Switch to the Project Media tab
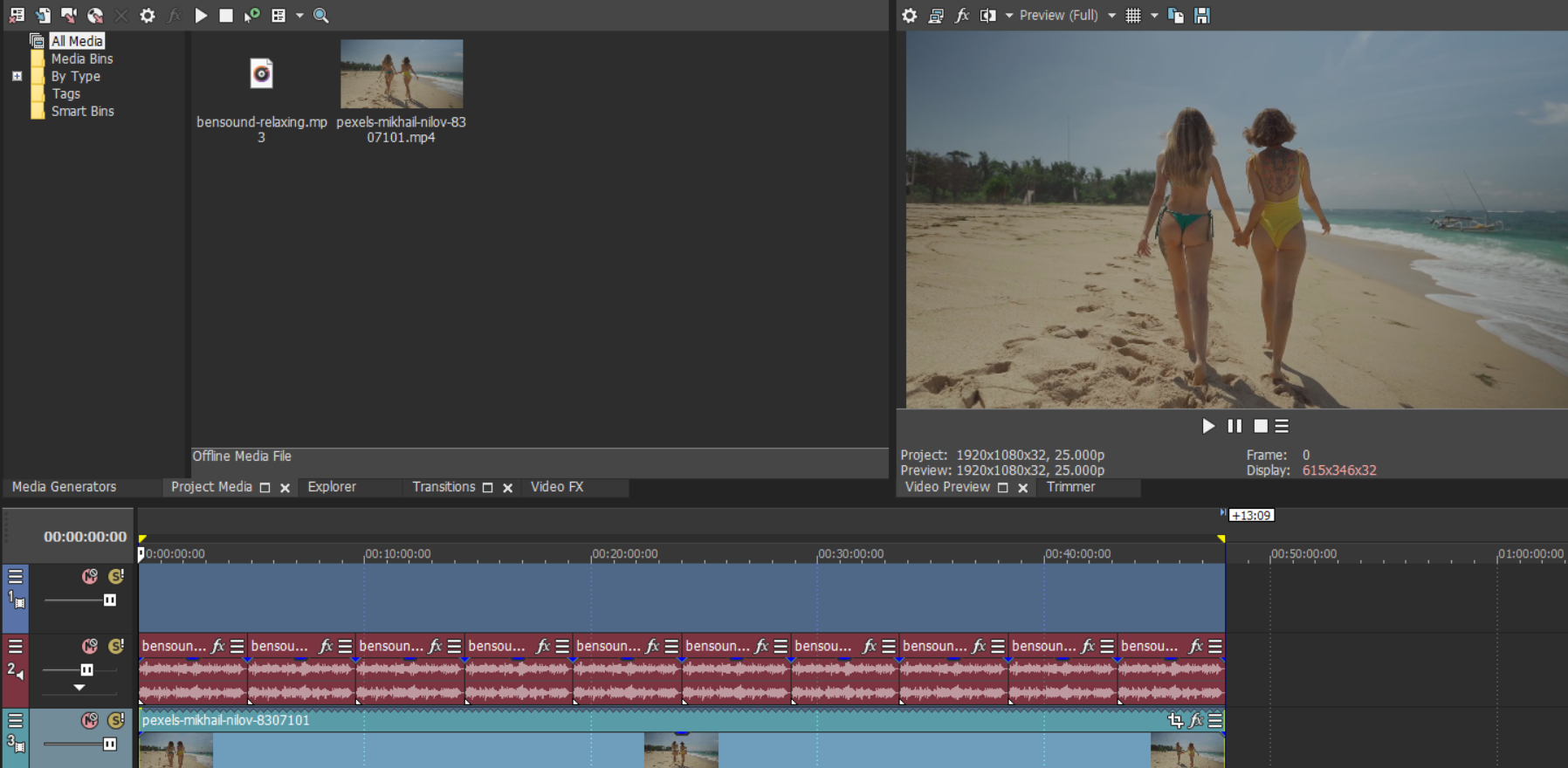The width and height of the screenshot is (1568, 768). (x=211, y=487)
